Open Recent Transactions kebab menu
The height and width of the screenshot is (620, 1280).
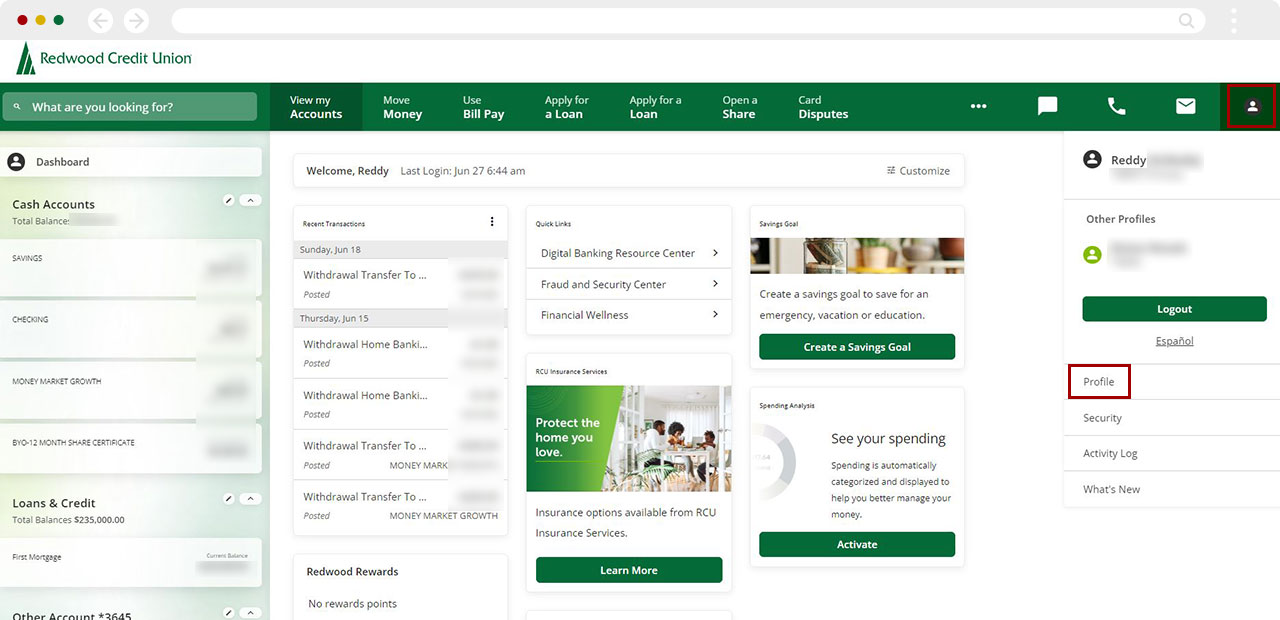(492, 222)
